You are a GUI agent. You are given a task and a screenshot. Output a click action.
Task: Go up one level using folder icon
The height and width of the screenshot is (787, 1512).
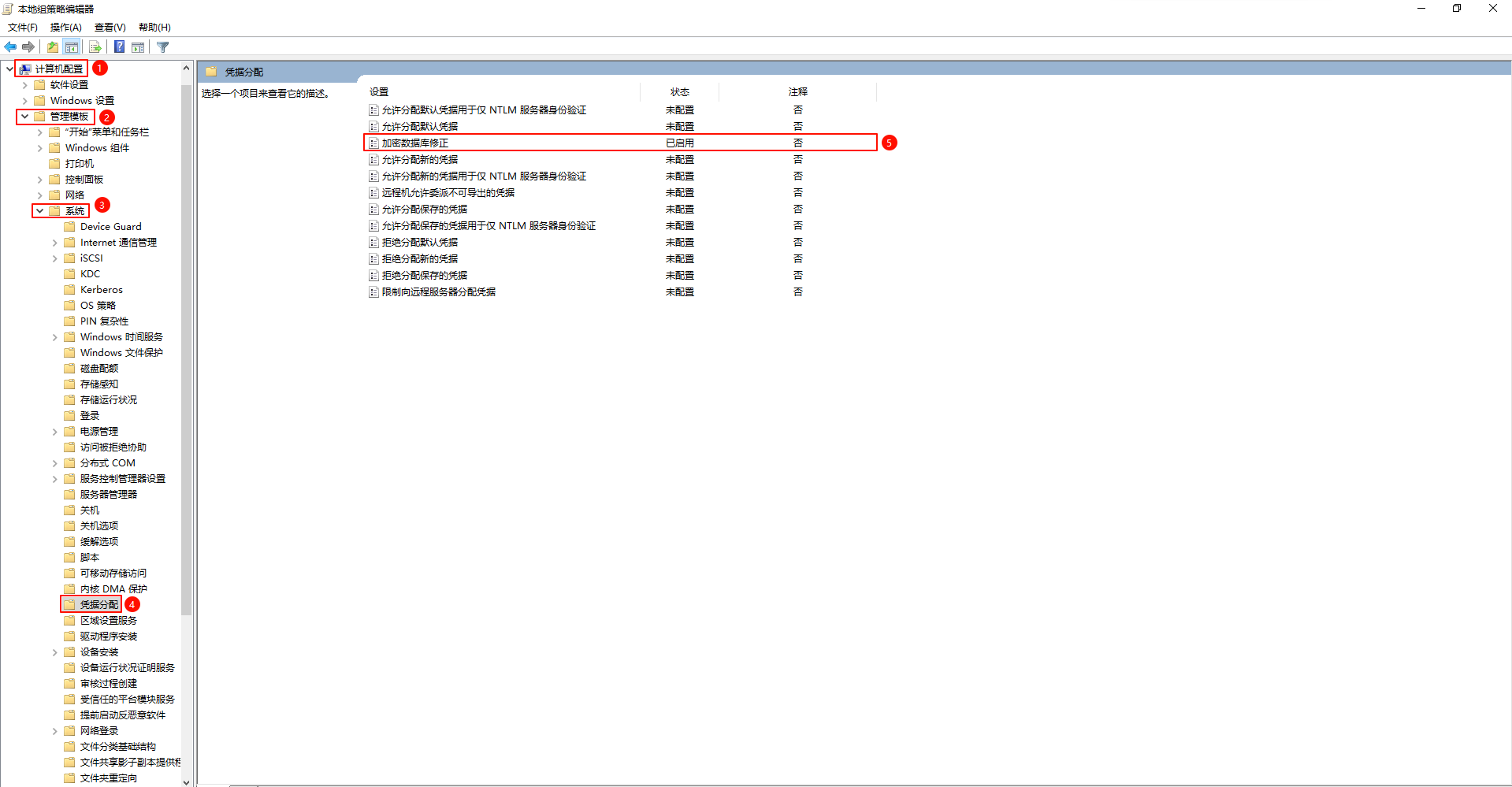(53, 47)
